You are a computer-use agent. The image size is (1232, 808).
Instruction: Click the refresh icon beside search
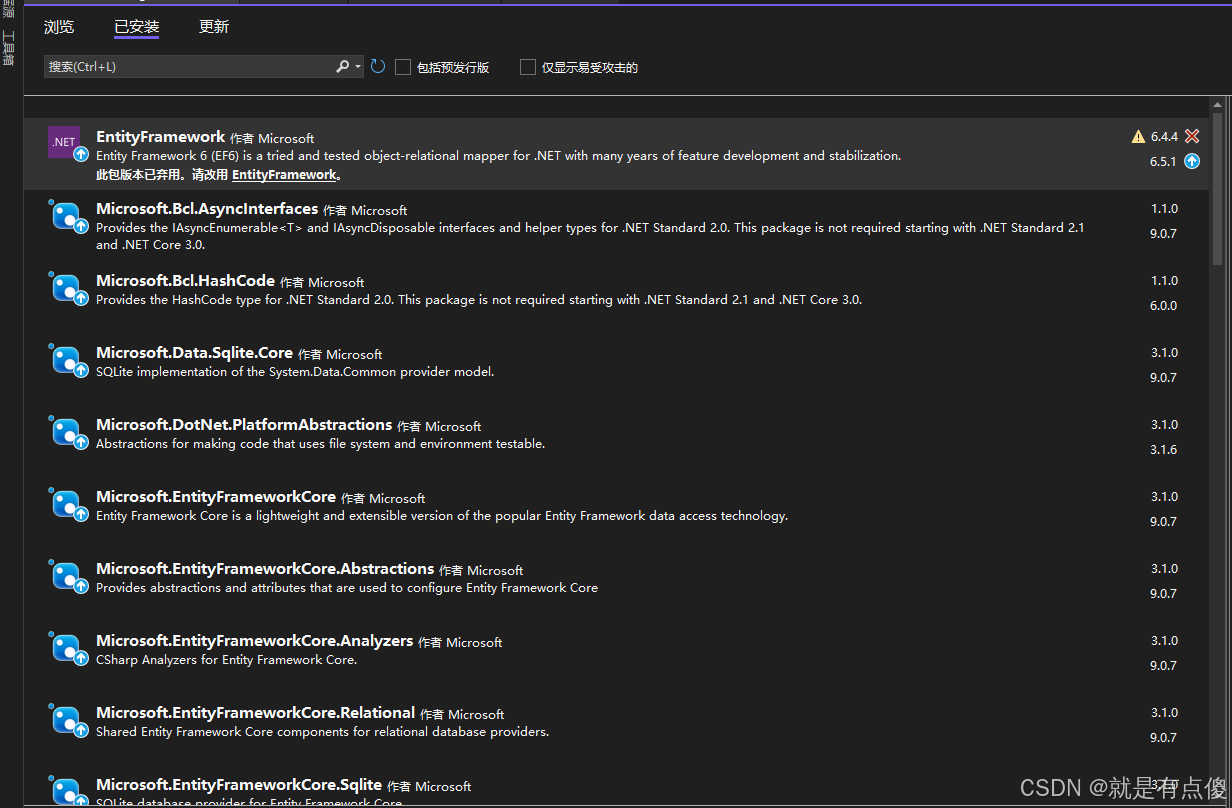(x=378, y=67)
